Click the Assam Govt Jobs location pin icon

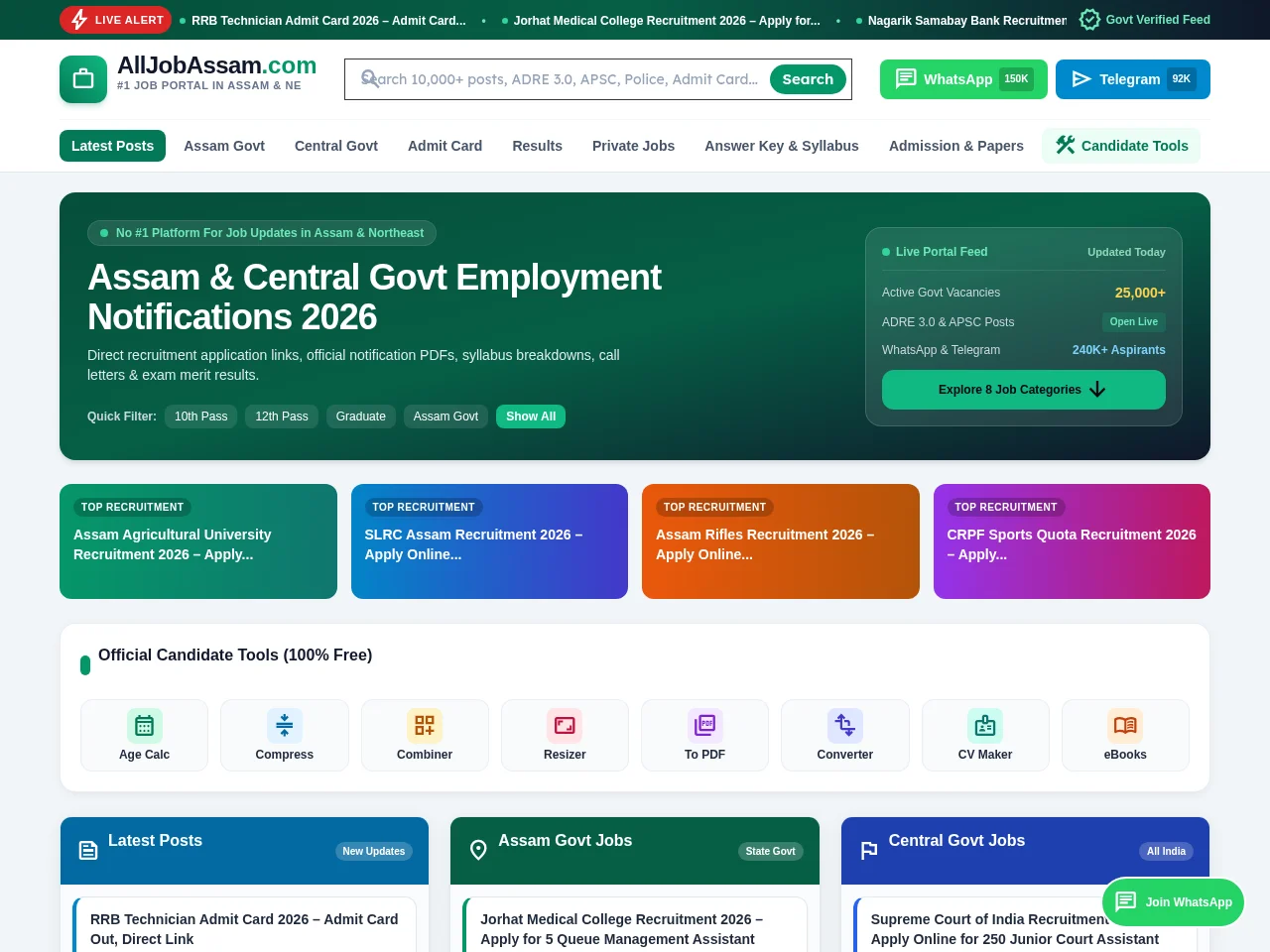tap(478, 850)
